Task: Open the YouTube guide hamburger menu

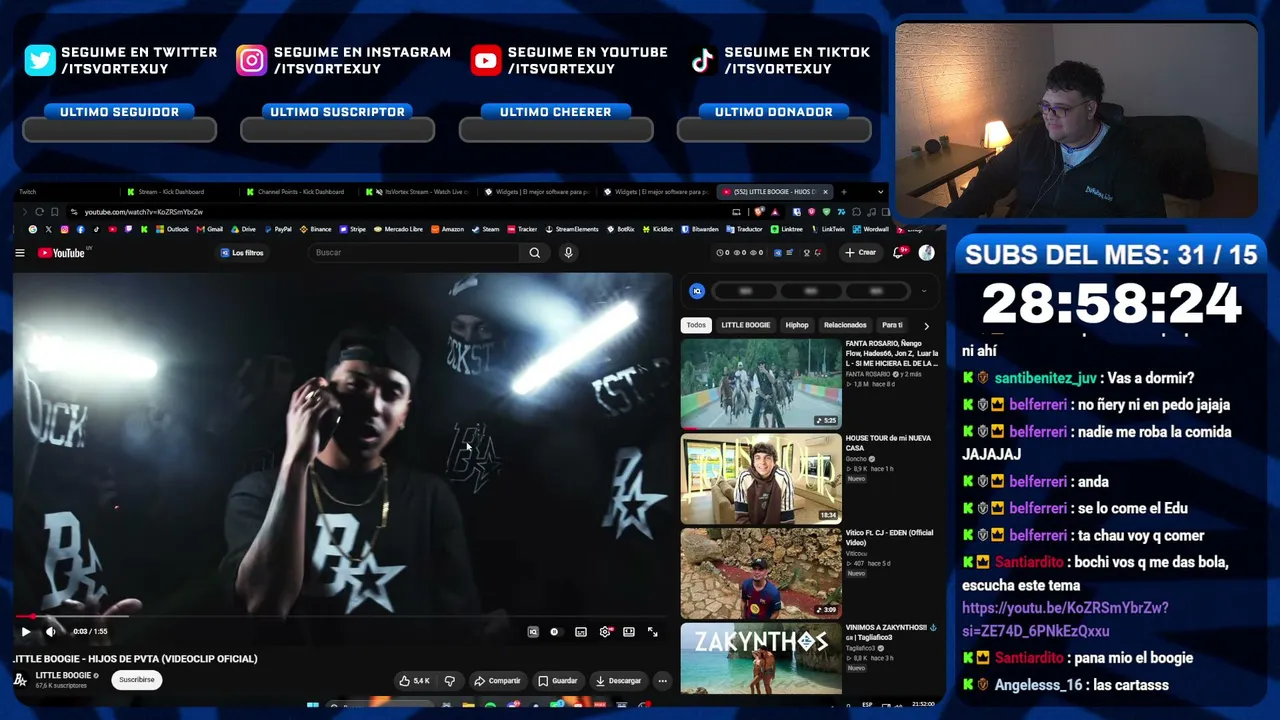Action: 20,253
